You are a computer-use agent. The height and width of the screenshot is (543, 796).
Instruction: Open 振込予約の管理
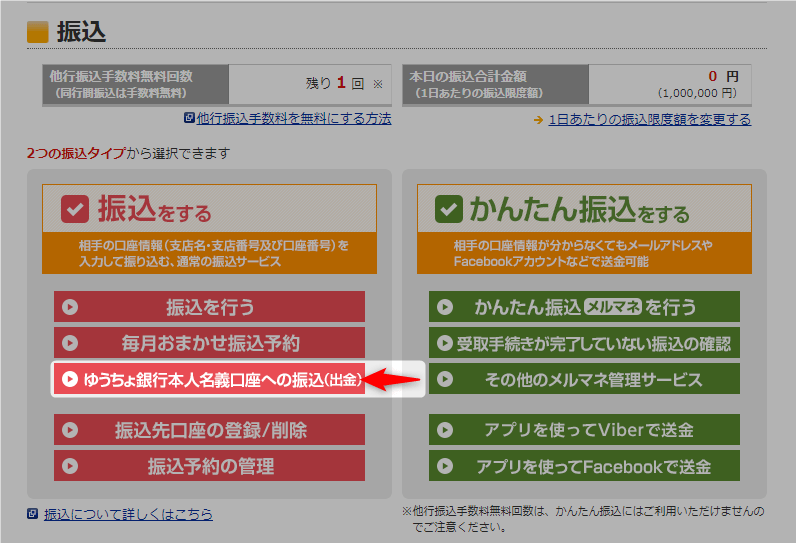click(209, 466)
